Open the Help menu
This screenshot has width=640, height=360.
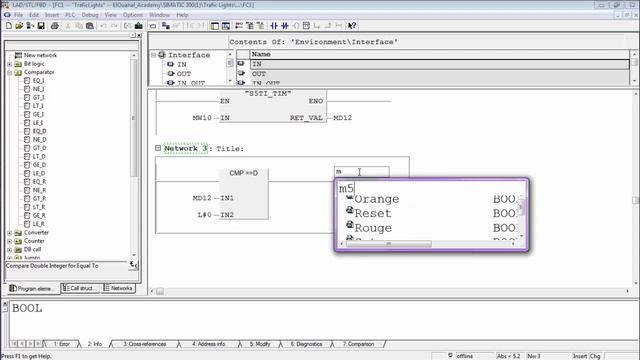(x=182, y=15)
